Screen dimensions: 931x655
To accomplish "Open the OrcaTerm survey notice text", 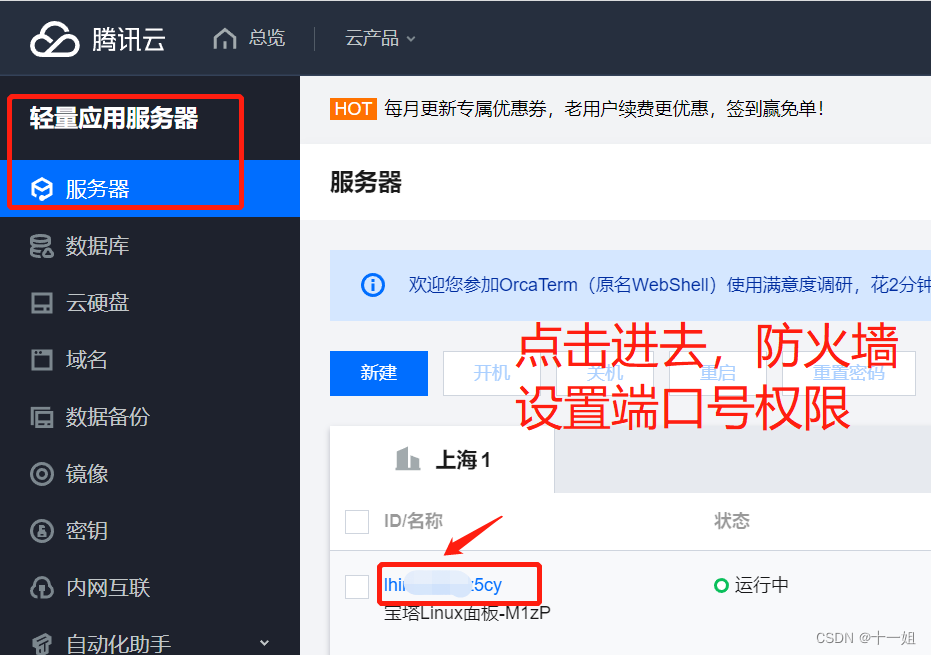I will [x=669, y=285].
